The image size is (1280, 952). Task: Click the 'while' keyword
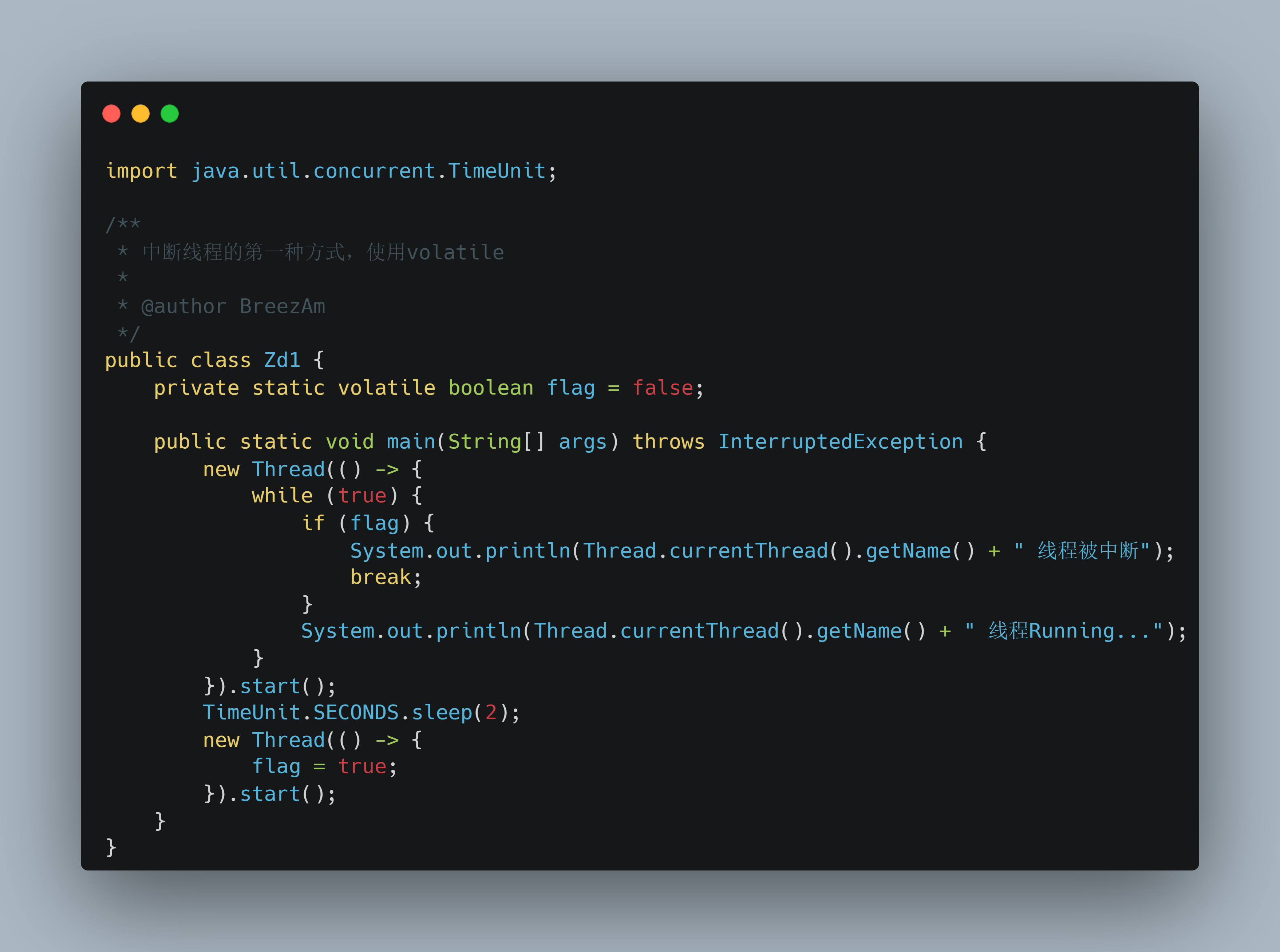click(x=283, y=496)
